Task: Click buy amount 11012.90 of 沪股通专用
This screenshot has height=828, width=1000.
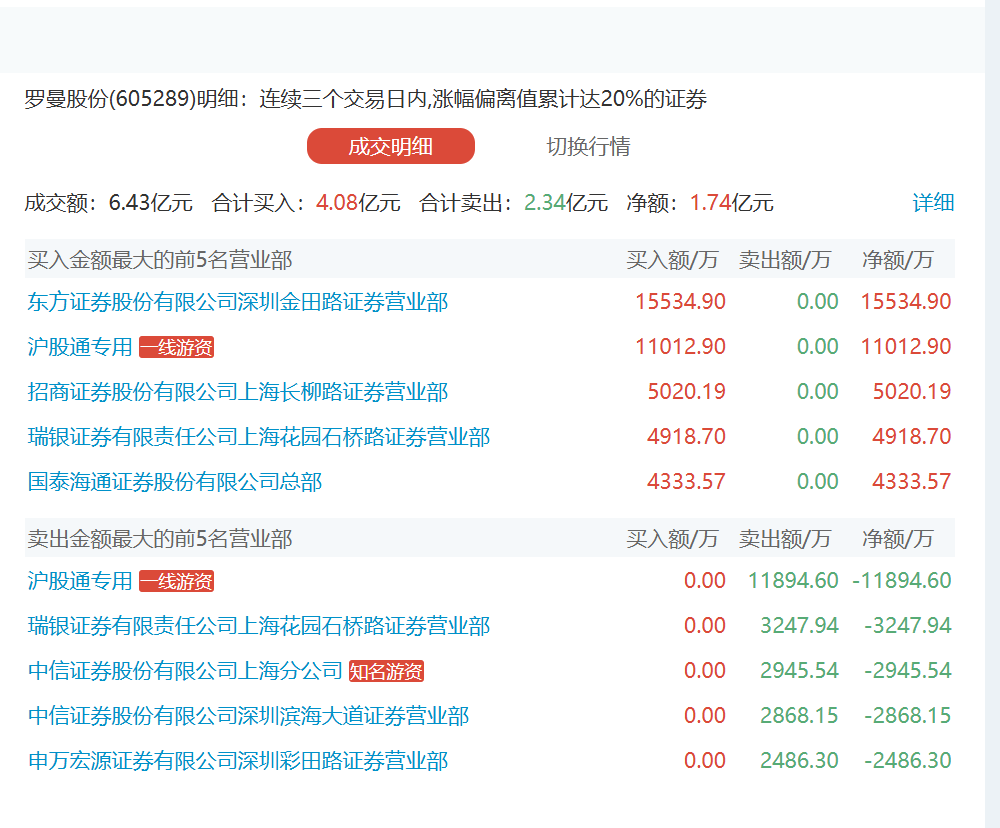Action: point(680,347)
